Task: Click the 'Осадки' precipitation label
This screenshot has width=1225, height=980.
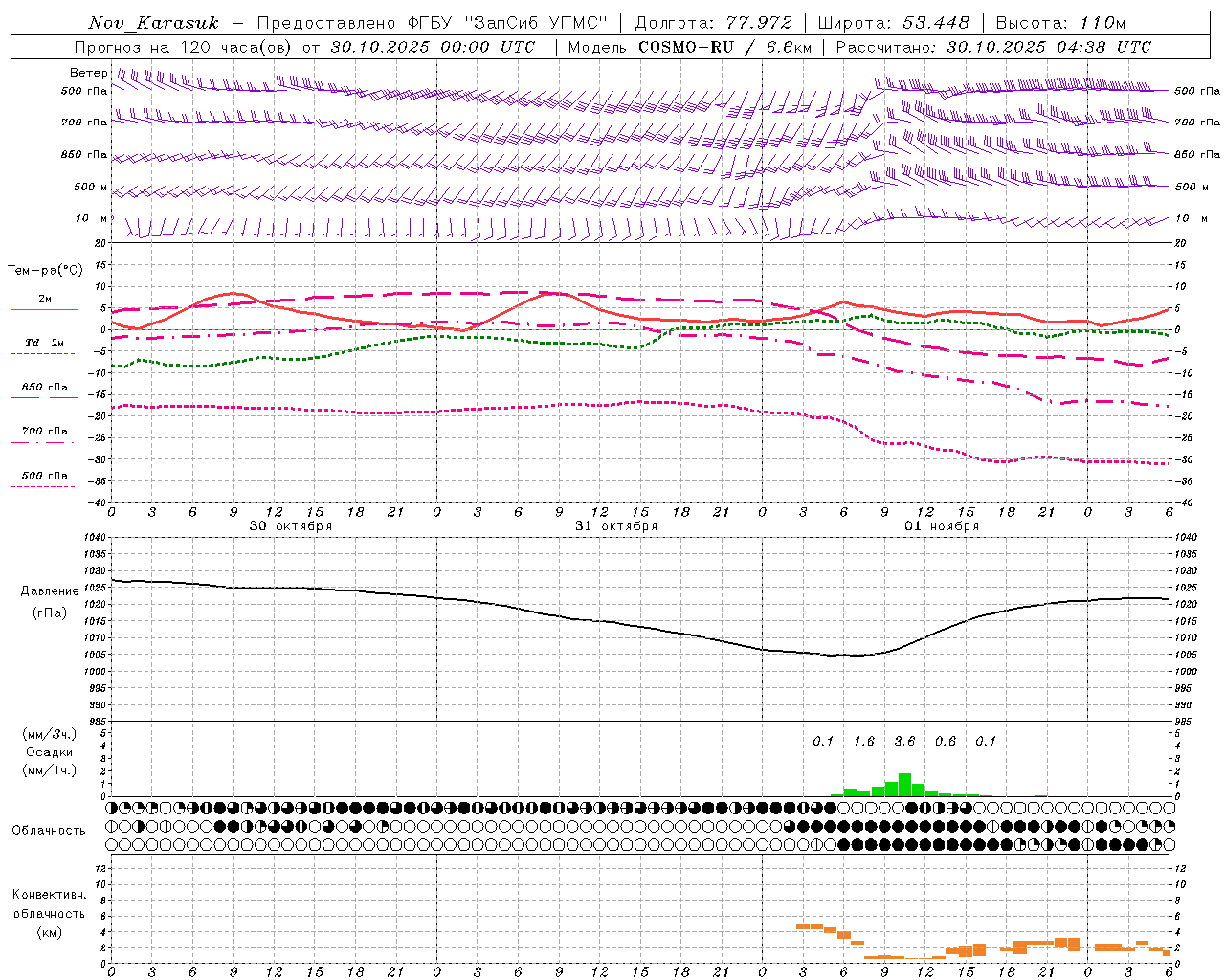Action: [50, 752]
